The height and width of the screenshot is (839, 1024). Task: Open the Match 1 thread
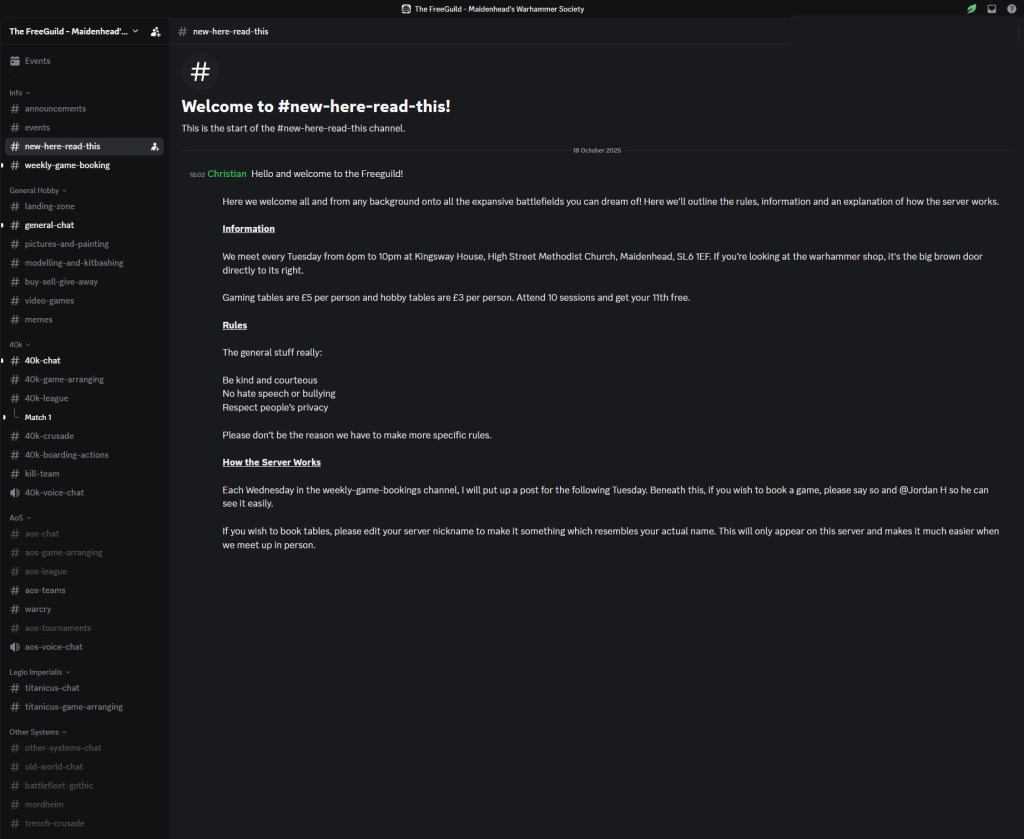coord(38,417)
